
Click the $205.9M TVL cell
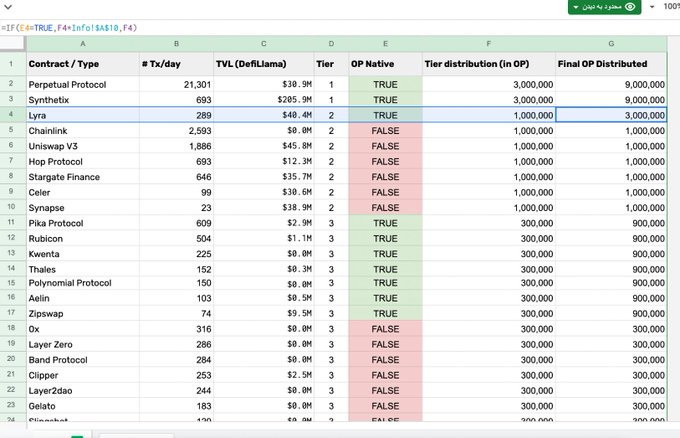coord(264,100)
